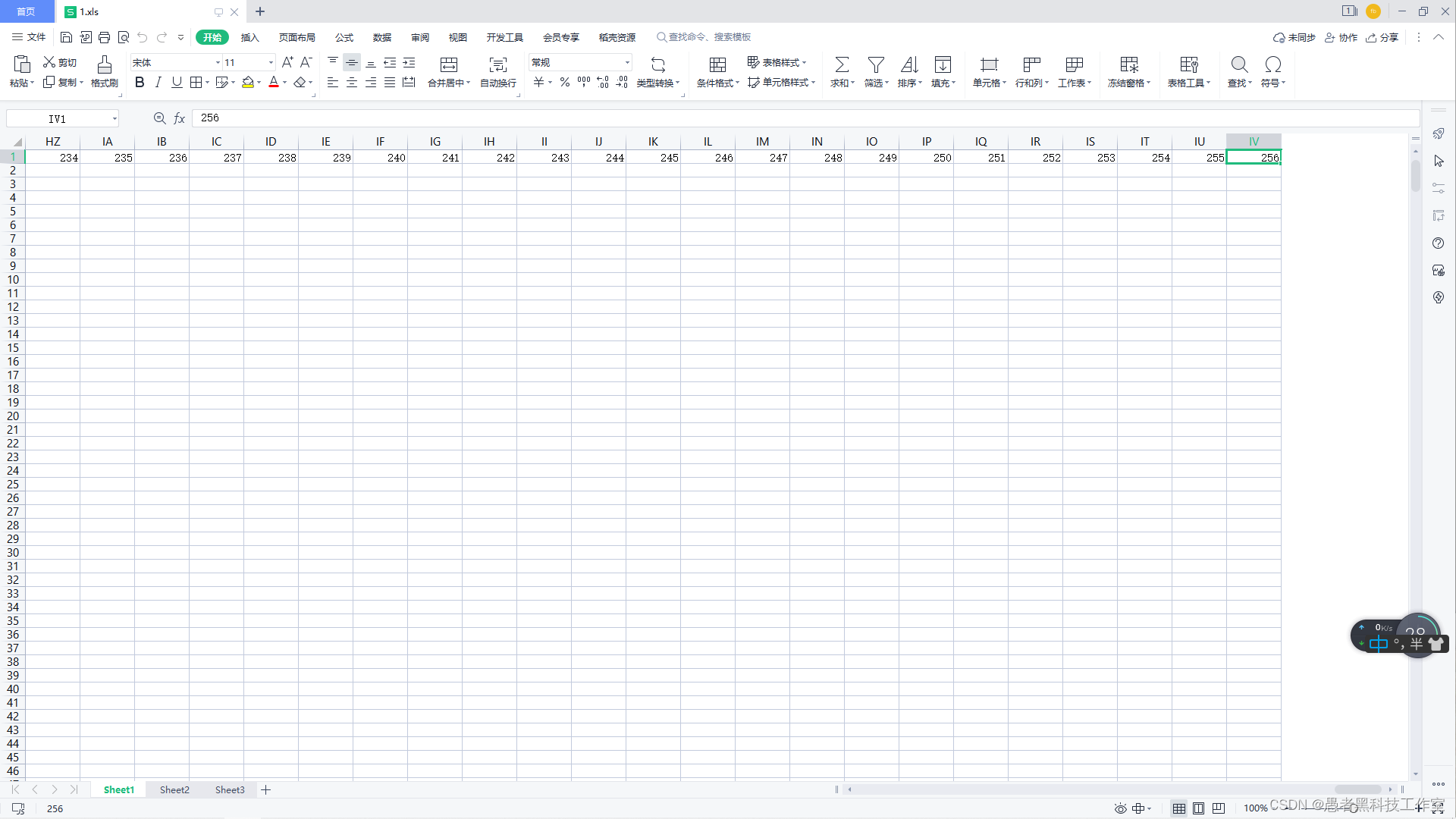The image size is (1456, 819).
Task: Click the Find (查找) magnifier icon
Action: coord(1239,65)
